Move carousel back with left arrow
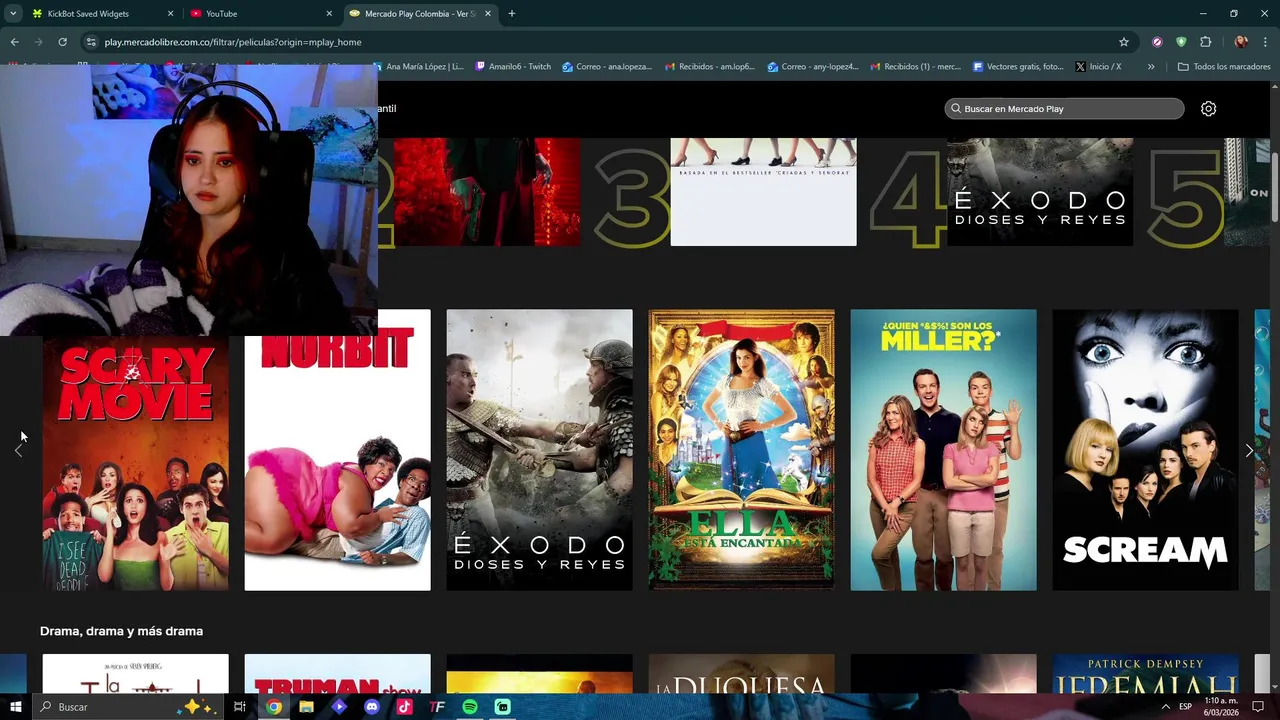 (18, 451)
